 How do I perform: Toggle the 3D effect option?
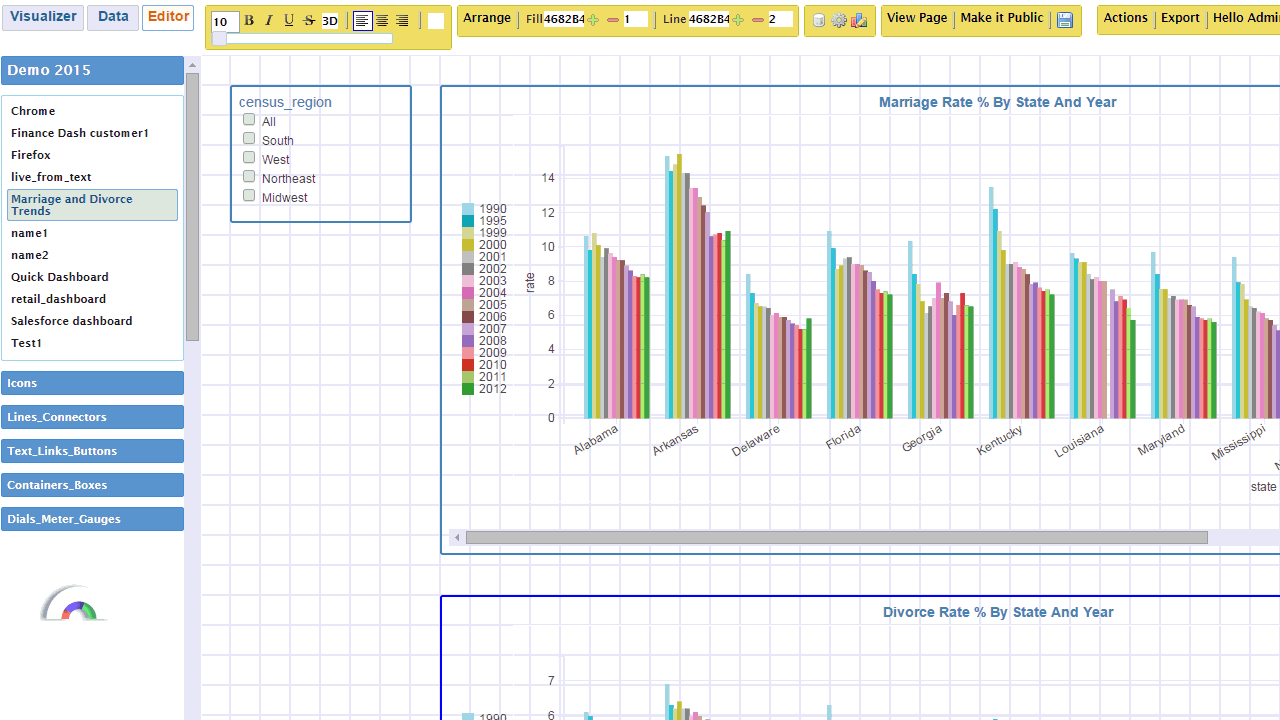point(330,20)
